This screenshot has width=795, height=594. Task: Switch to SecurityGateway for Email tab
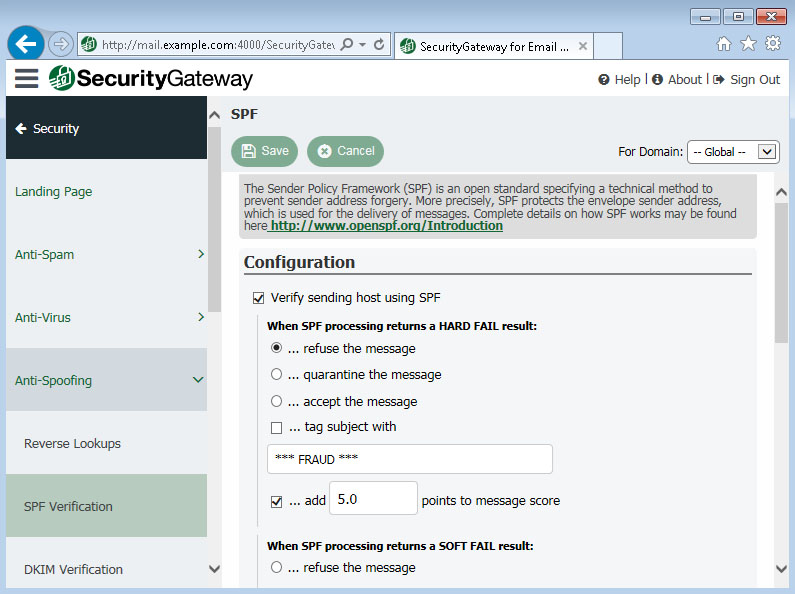pos(493,47)
